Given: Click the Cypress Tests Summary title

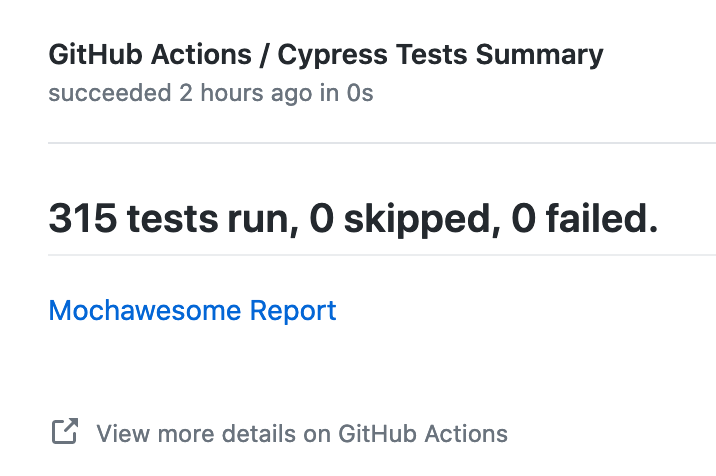Looking at the screenshot, I should (x=440, y=54).
